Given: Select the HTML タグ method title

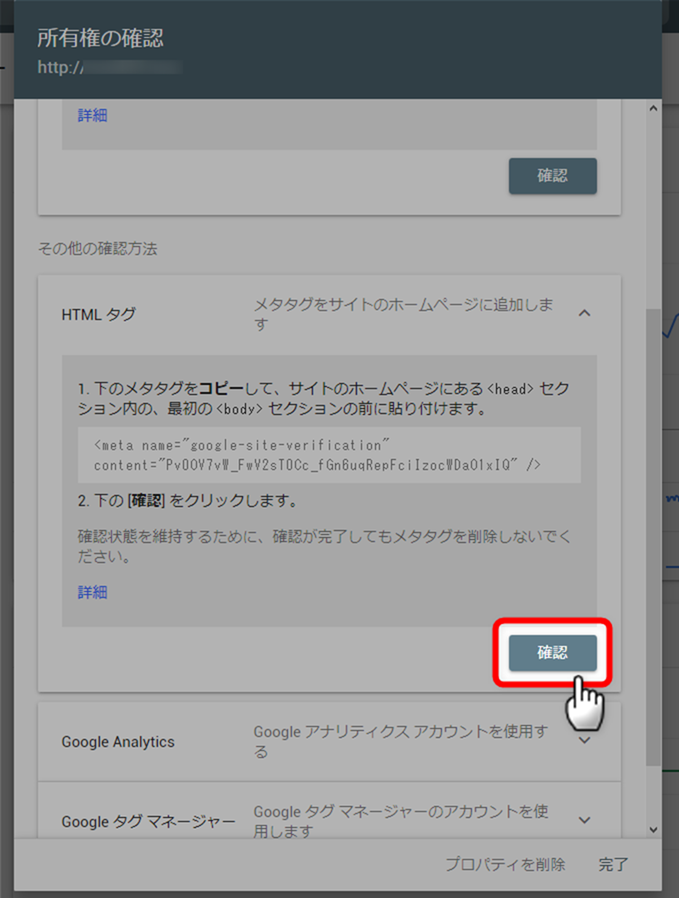Looking at the screenshot, I should pyautogui.click(x=98, y=314).
